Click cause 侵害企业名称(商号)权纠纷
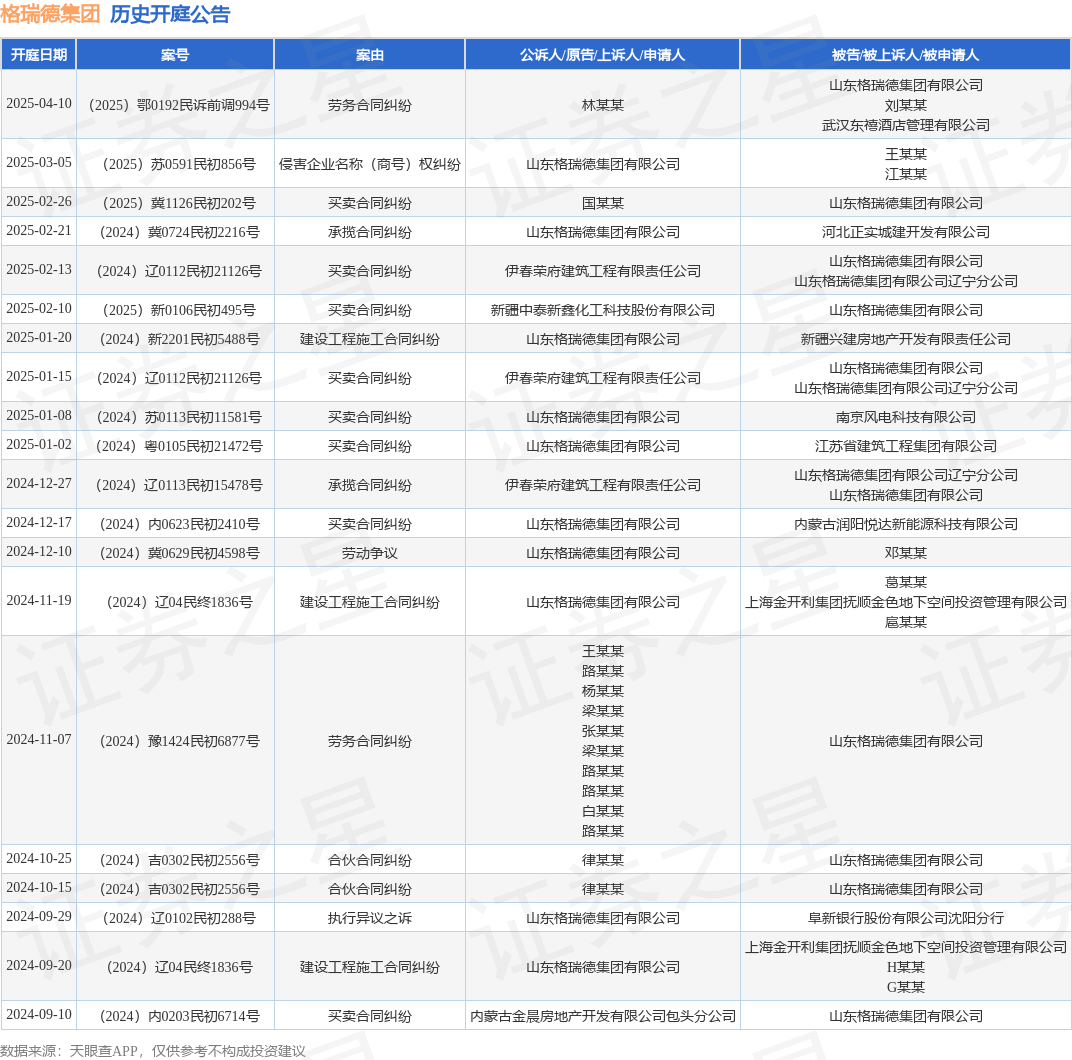Viewport: 1072px width, 1060px height. (370, 164)
